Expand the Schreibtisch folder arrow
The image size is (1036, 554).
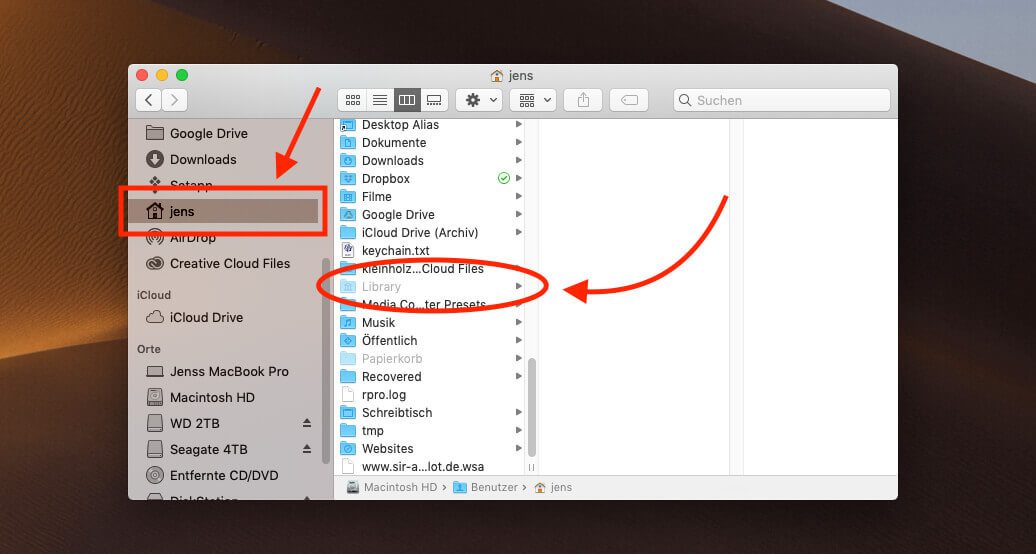pyautogui.click(x=519, y=413)
